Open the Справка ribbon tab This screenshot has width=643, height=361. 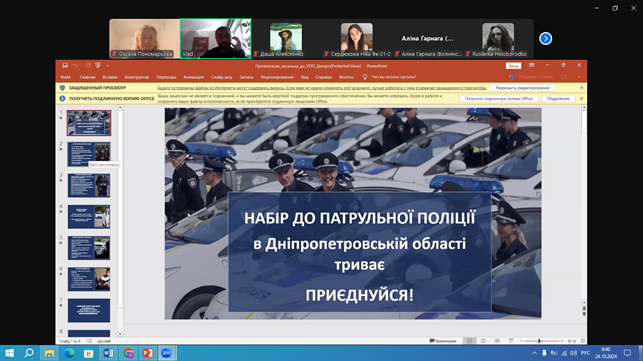click(324, 77)
